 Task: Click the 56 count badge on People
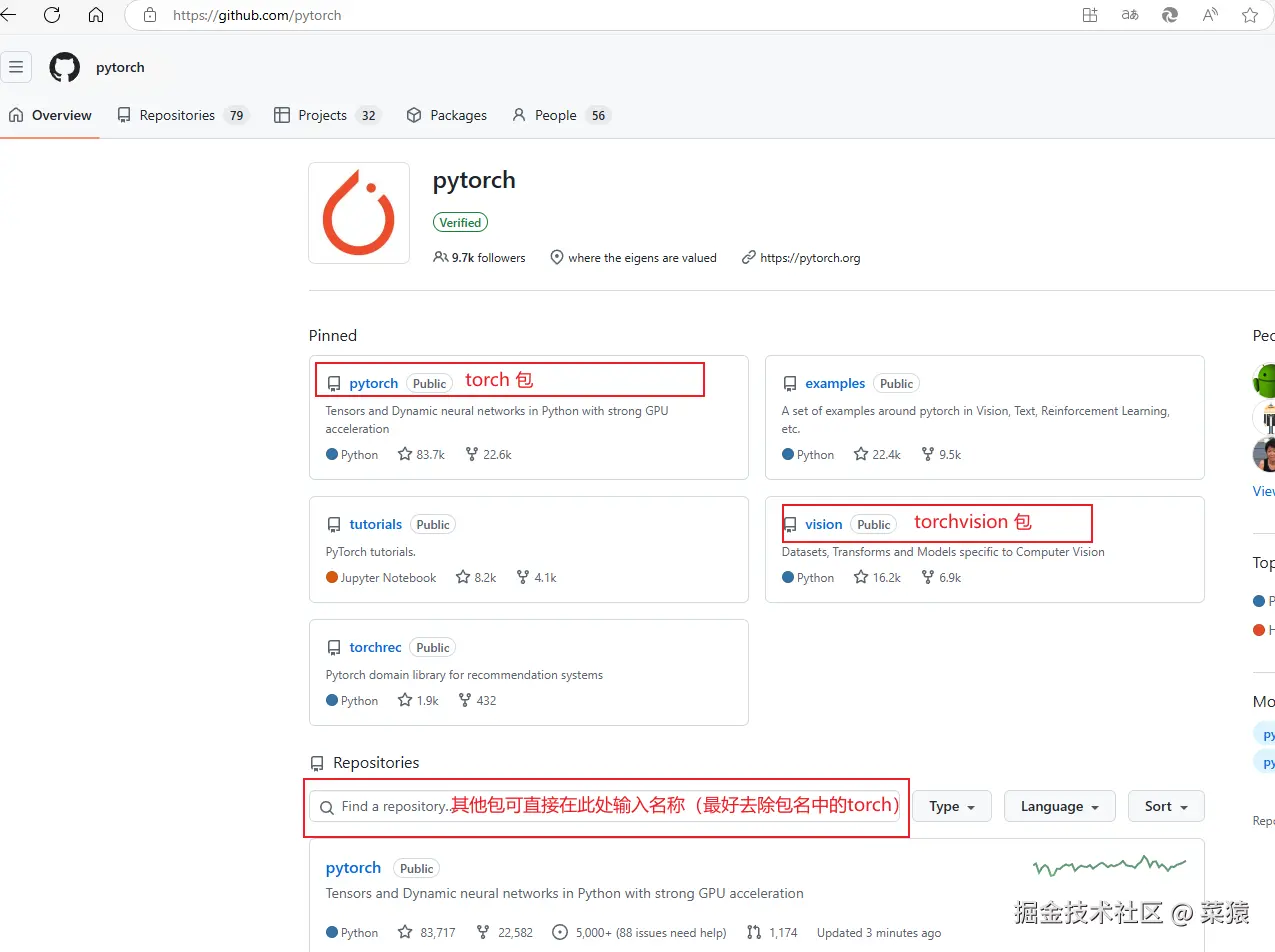tap(598, 115)
